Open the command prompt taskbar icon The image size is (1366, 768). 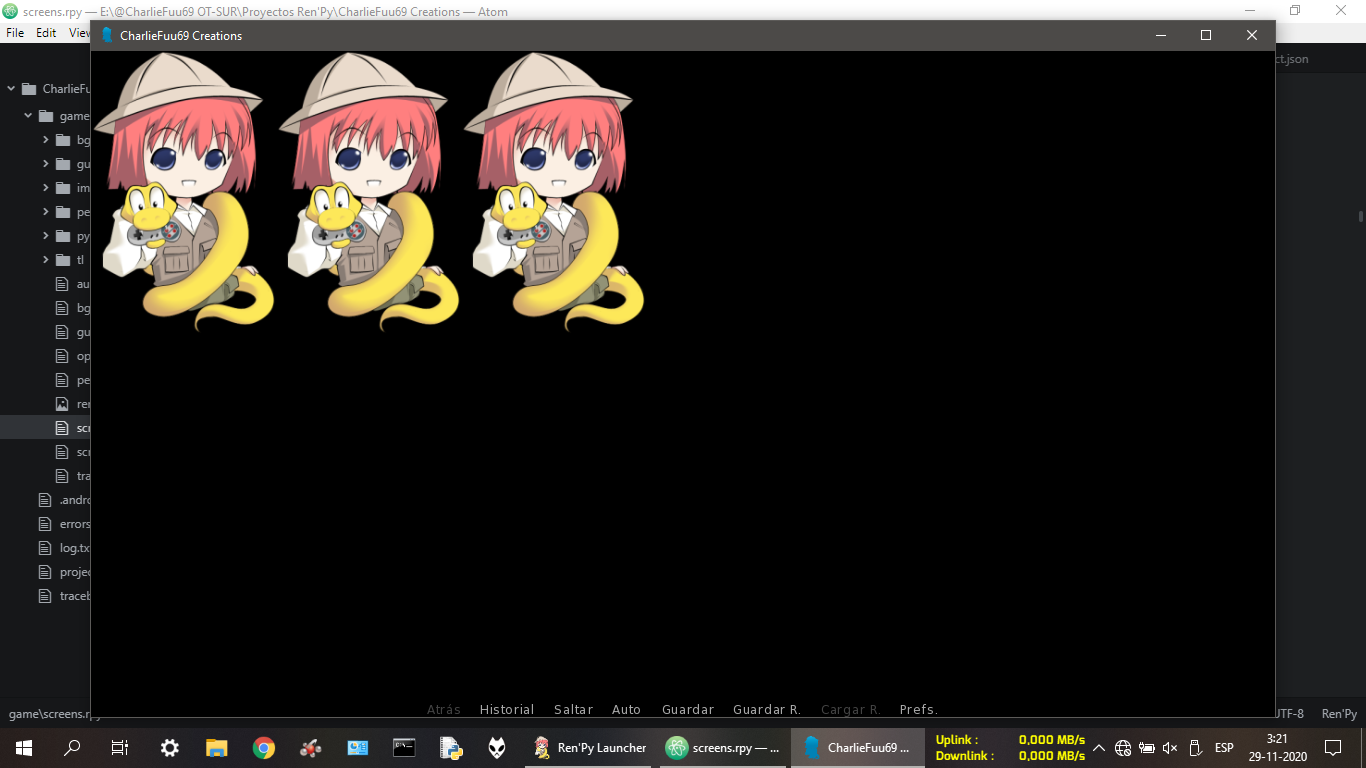404,747
